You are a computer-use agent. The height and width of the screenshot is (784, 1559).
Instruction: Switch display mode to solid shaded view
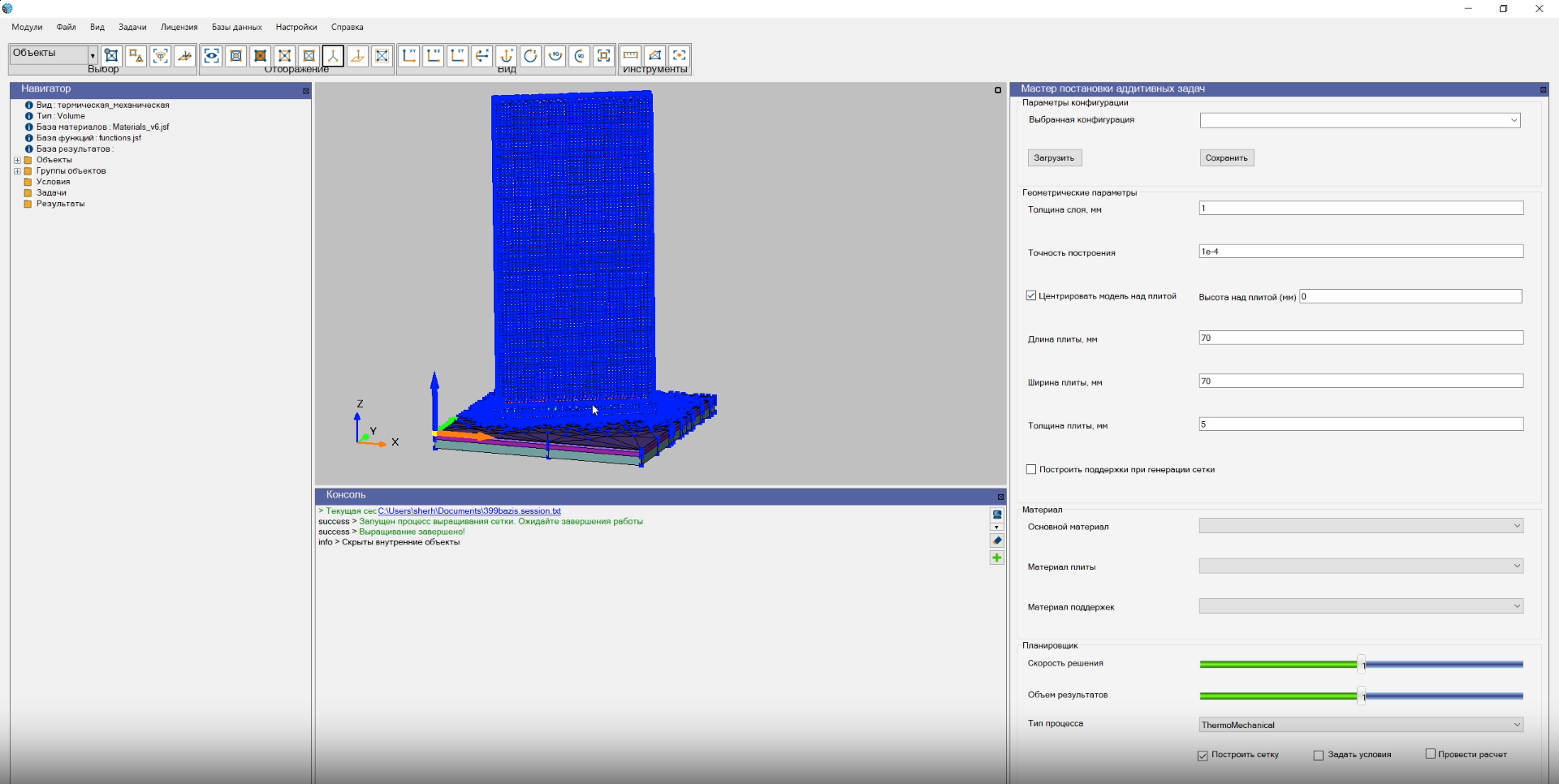pos(260,56)
